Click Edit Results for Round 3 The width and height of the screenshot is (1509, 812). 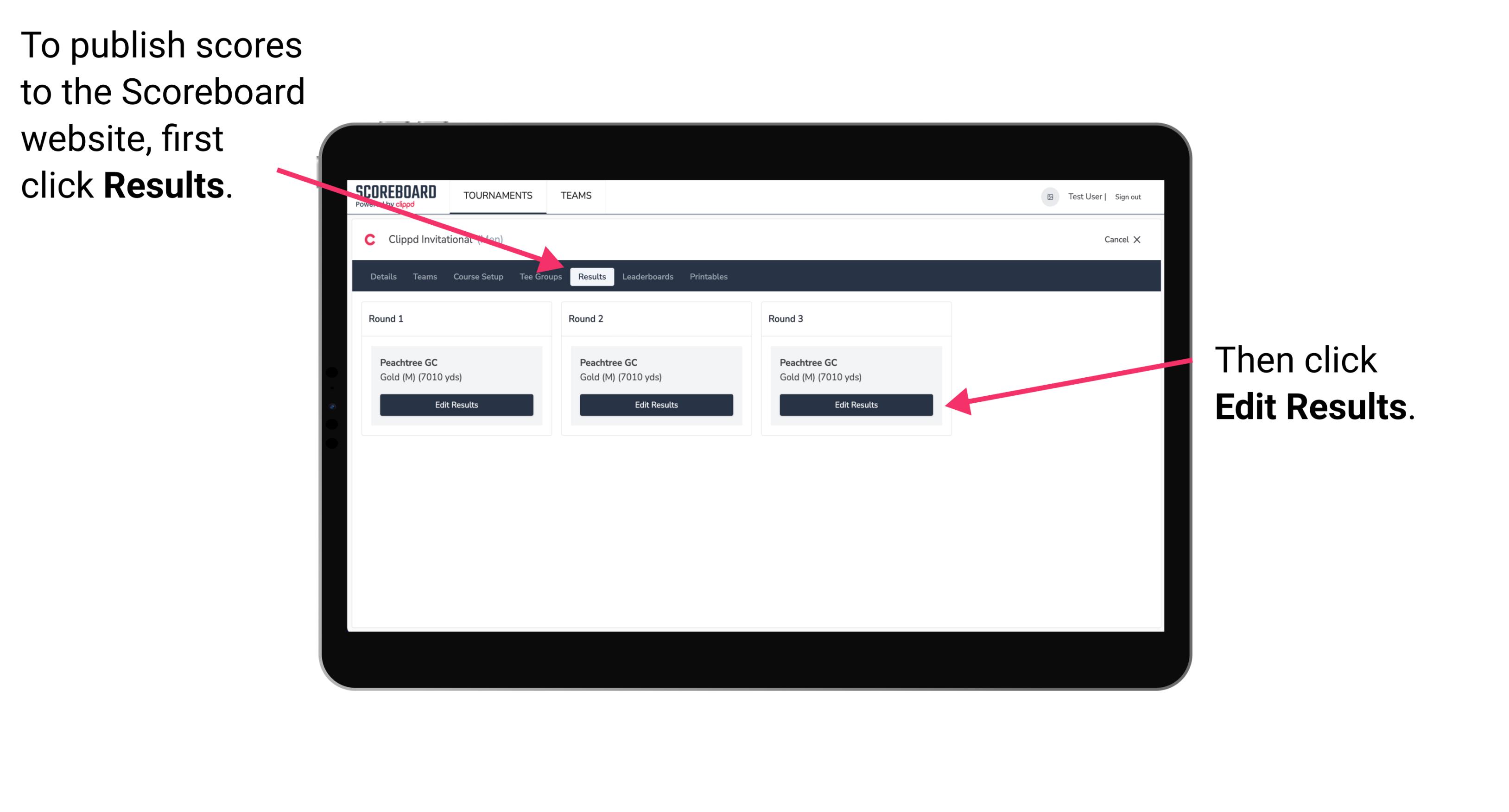[x=855, y=404]
